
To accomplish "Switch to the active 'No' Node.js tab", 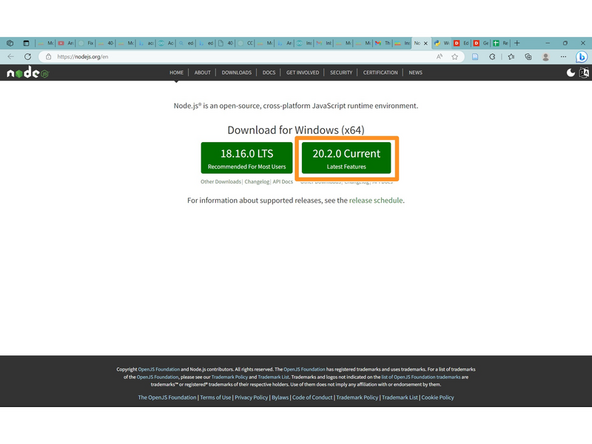I will tap(418, 43).
